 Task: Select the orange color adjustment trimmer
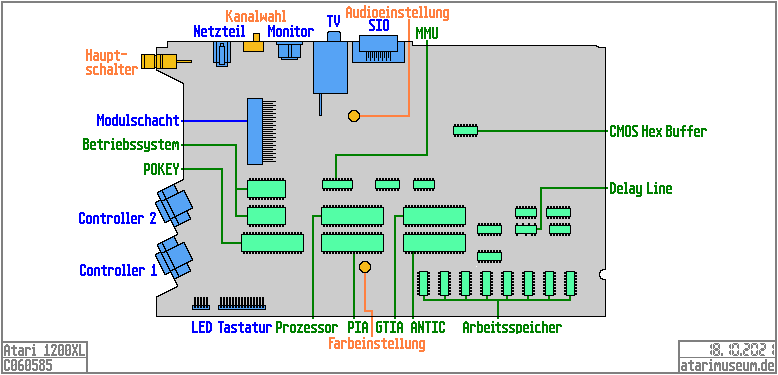(x=365, y=267)
